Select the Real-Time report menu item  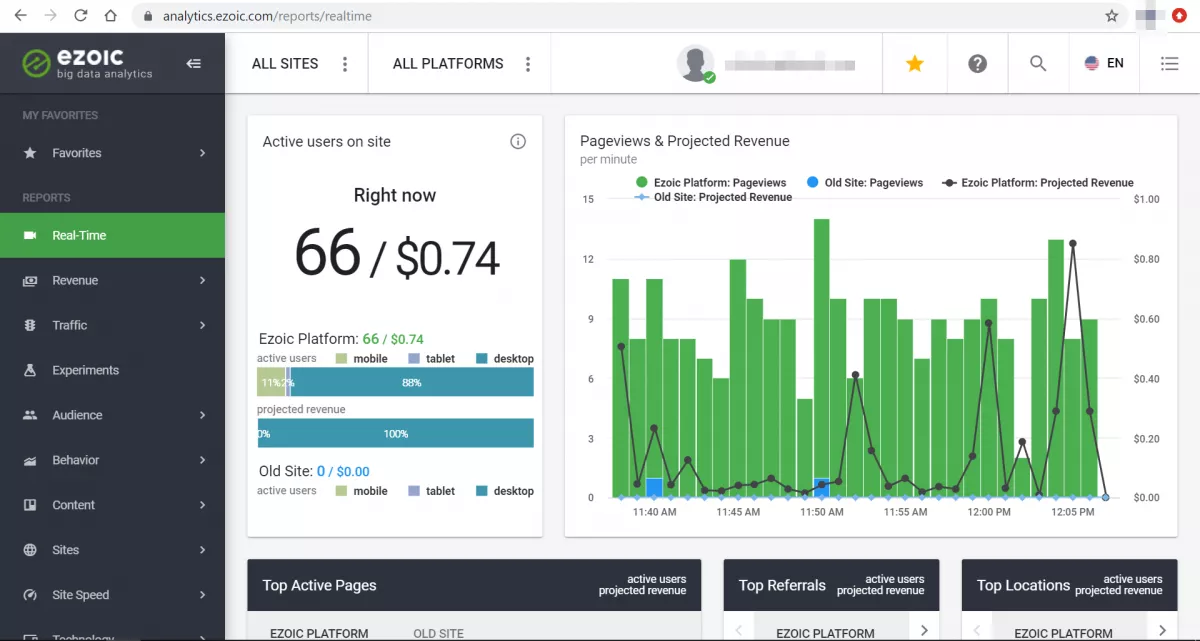[112, 235]
